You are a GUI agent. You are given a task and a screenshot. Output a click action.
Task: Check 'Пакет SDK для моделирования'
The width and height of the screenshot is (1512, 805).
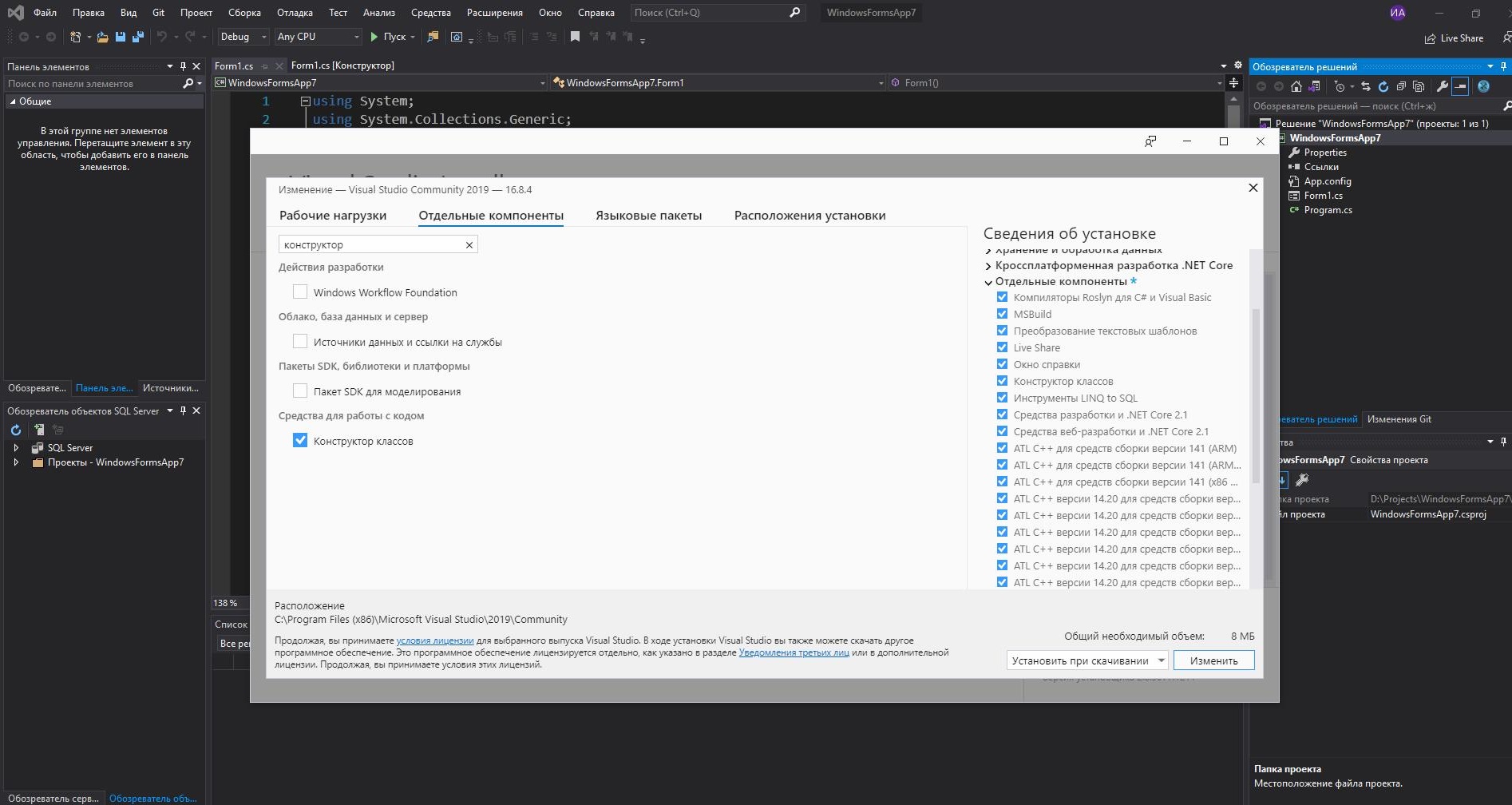tap(300, 391)
